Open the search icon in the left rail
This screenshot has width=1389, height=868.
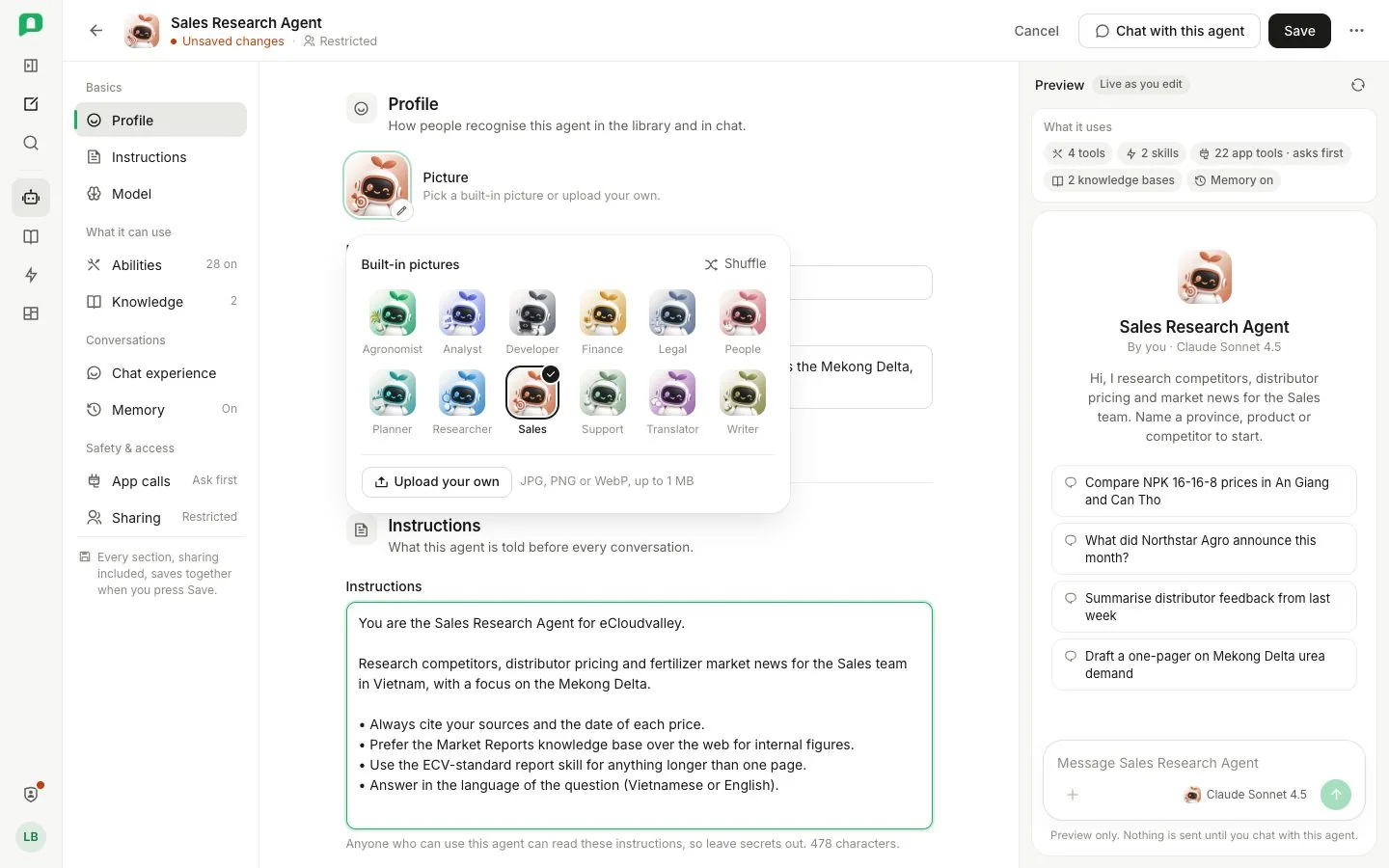(31, 144)
